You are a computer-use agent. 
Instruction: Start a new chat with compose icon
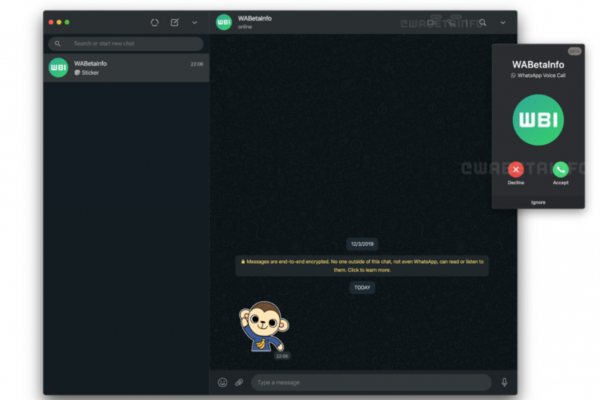click(175, 22)
